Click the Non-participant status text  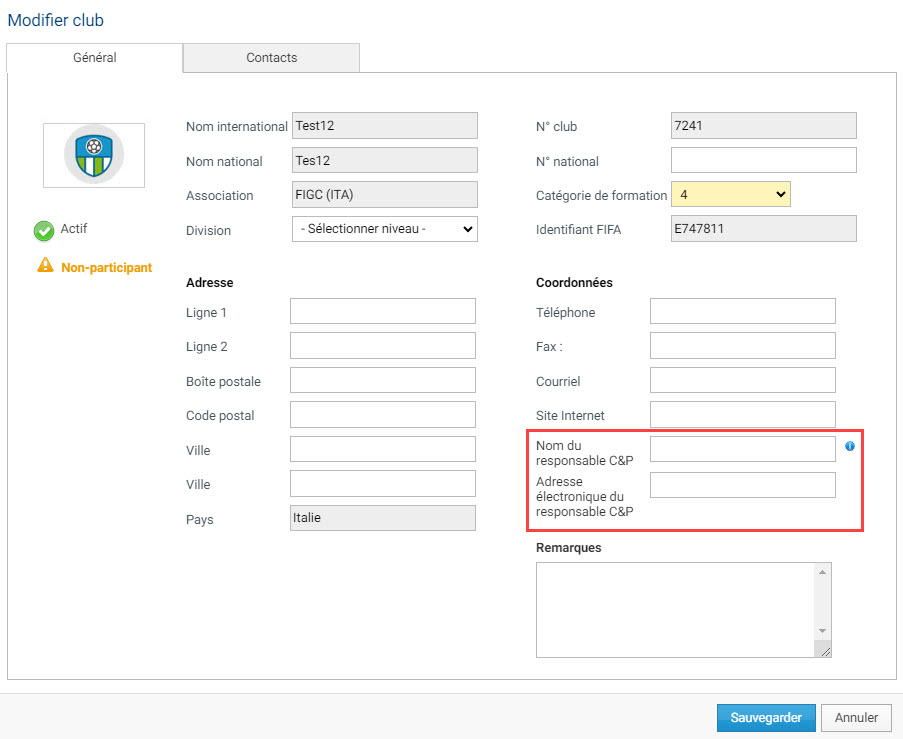[107, 267]
